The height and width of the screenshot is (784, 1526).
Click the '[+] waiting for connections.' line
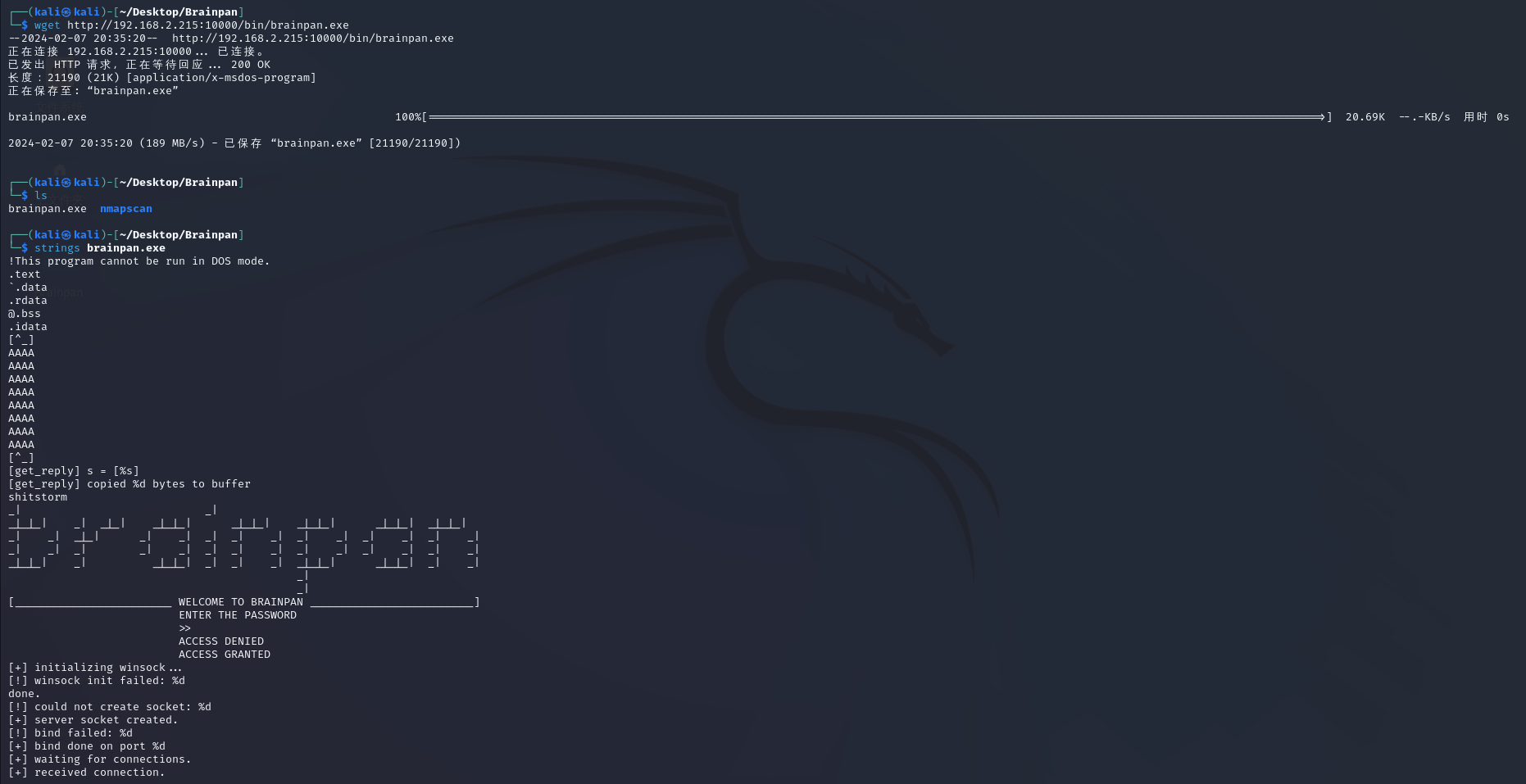100,759
